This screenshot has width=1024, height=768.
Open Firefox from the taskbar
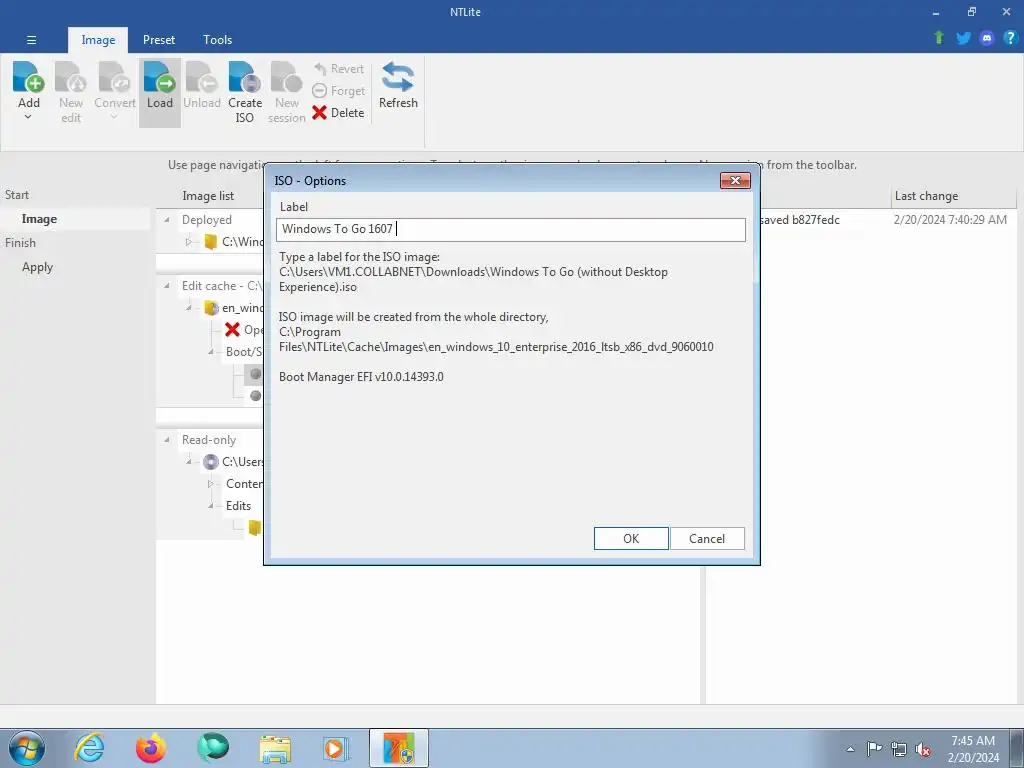[151, 748]
